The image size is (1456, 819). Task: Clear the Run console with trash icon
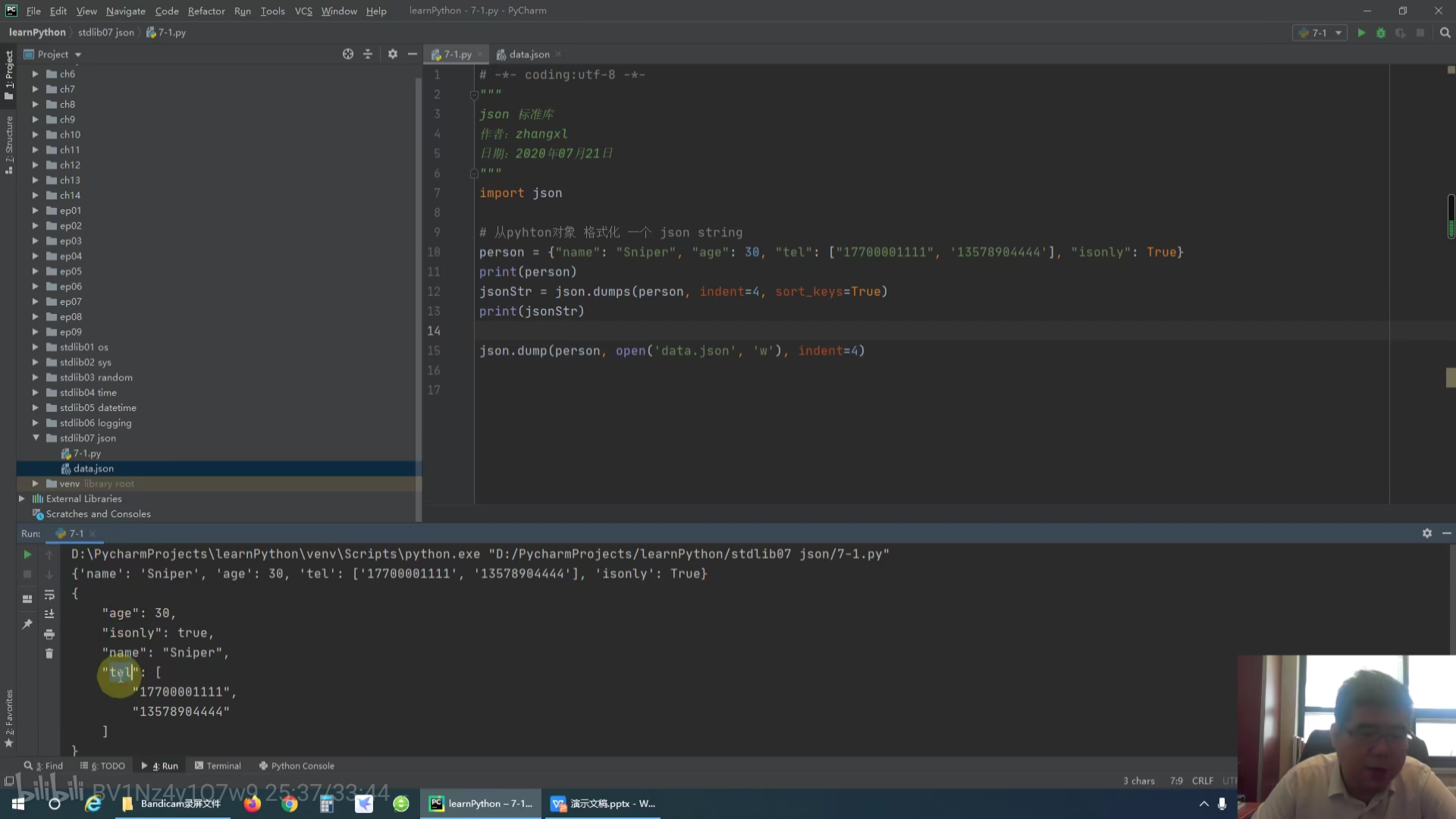pyautogui.click(x=49, y=654)
